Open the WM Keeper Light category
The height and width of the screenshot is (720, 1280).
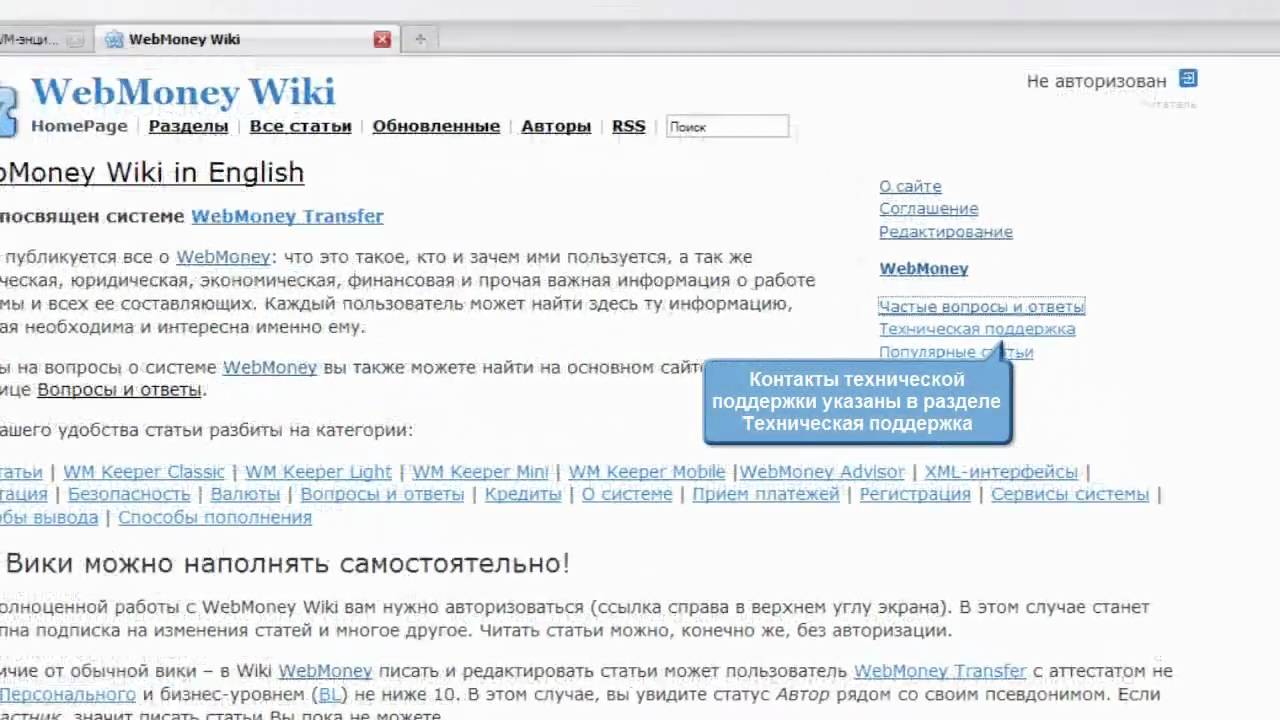318,471
